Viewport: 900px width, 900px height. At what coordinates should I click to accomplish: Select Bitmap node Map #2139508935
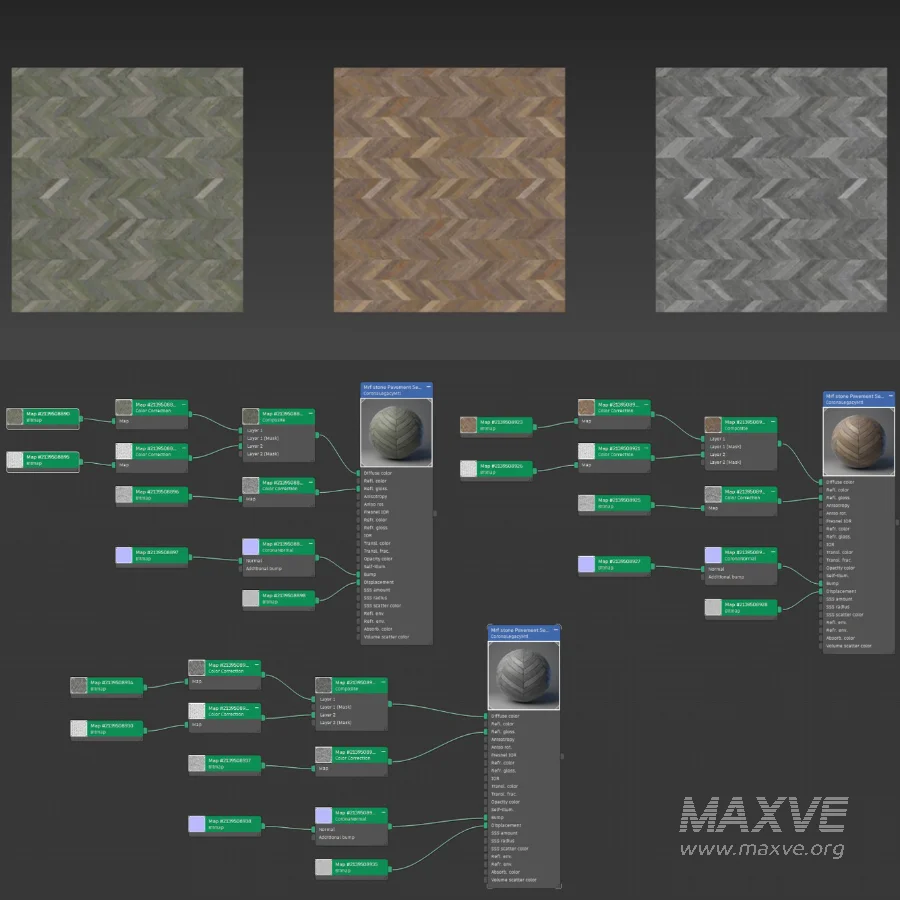click(x=351, y=867)
